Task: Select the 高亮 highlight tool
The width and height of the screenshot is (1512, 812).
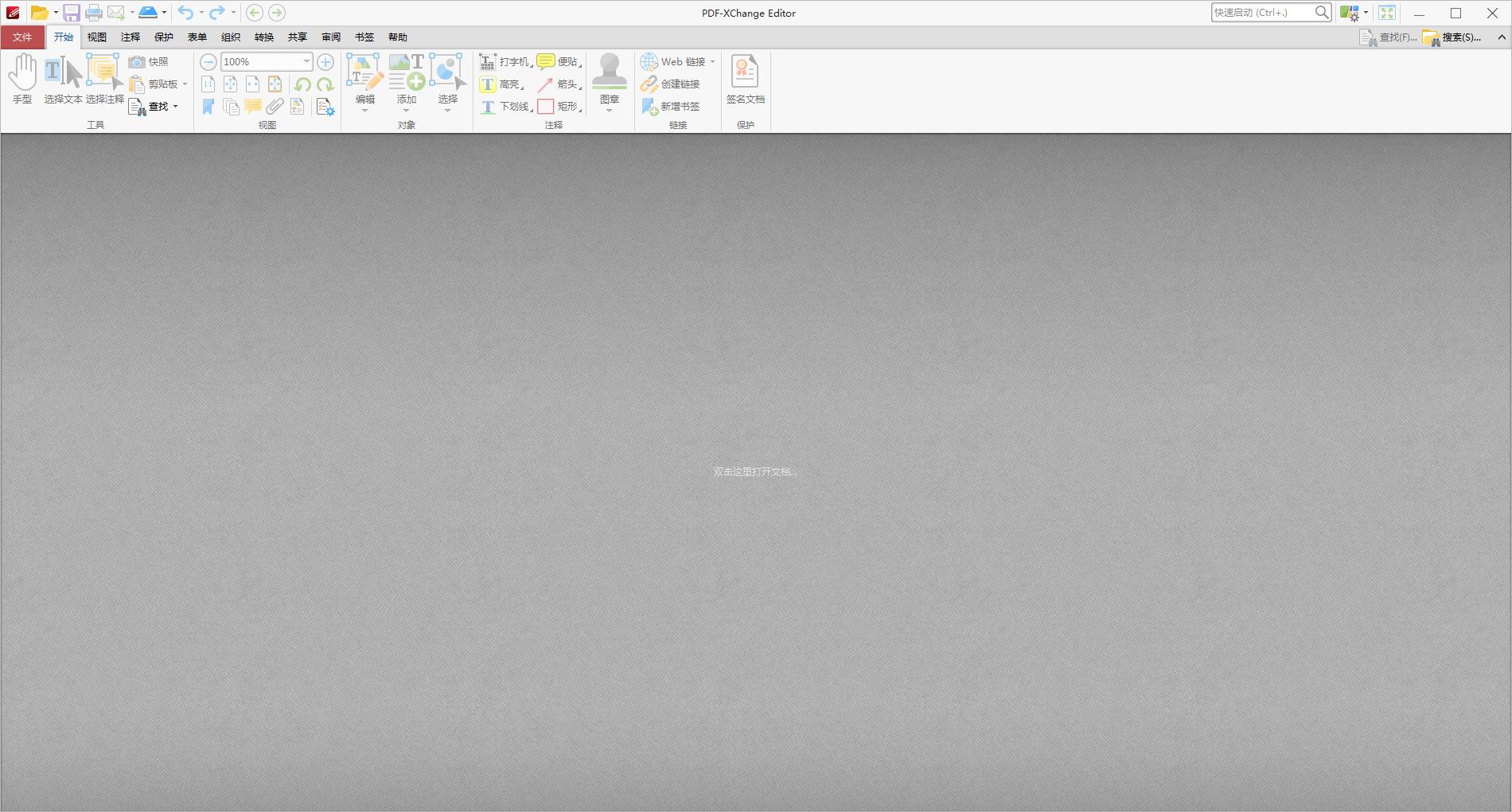Action: tap(504, 84)
